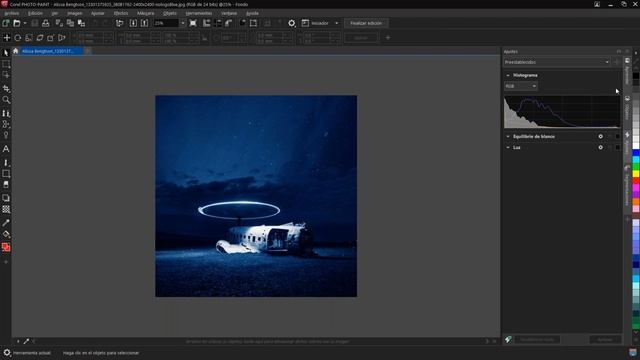The height and width of the screenshot is (360, 640).
Task: Create a new document
Action: 6,23
